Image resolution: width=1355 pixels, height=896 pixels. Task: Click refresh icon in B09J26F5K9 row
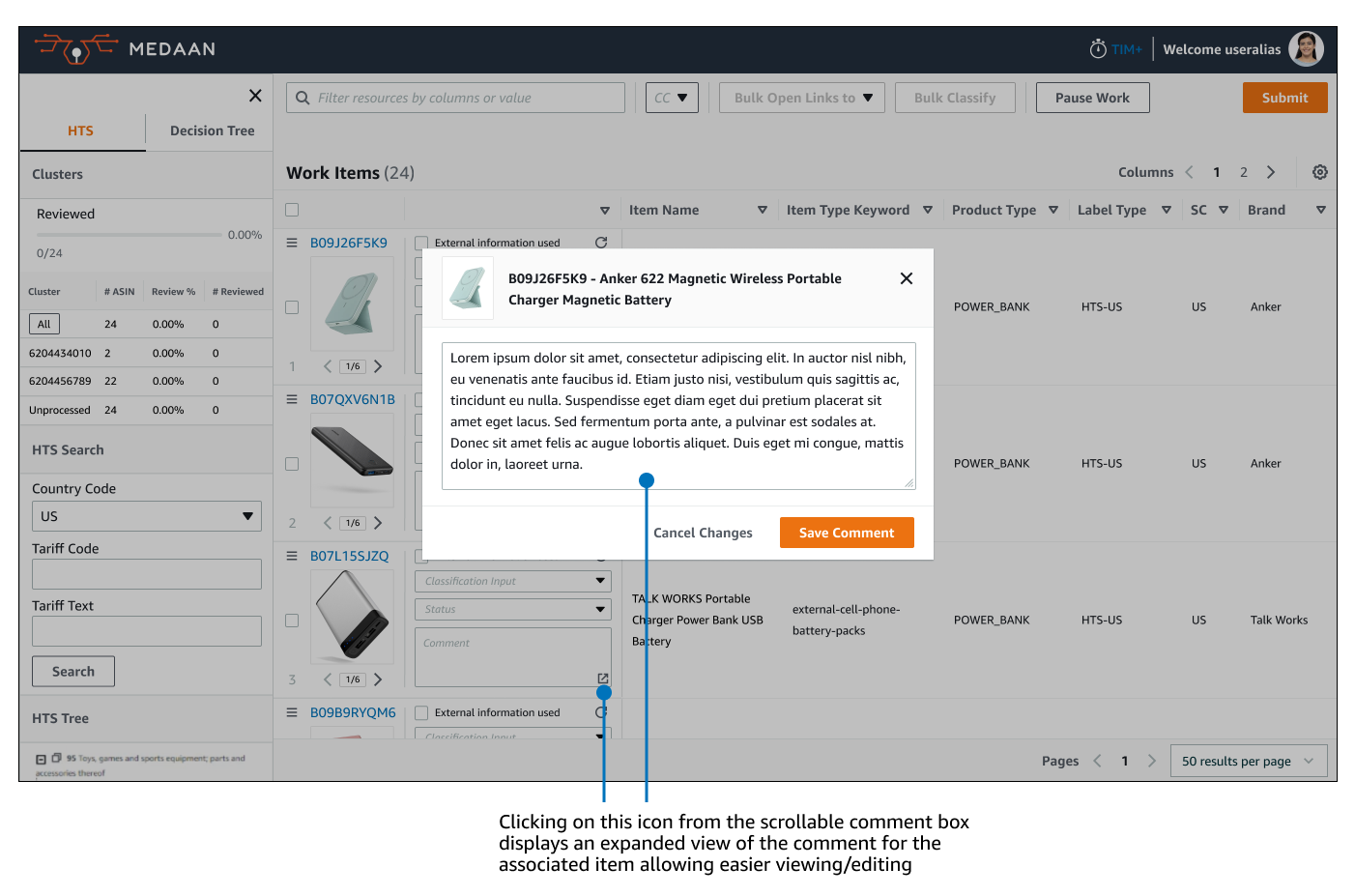point(601,243)
